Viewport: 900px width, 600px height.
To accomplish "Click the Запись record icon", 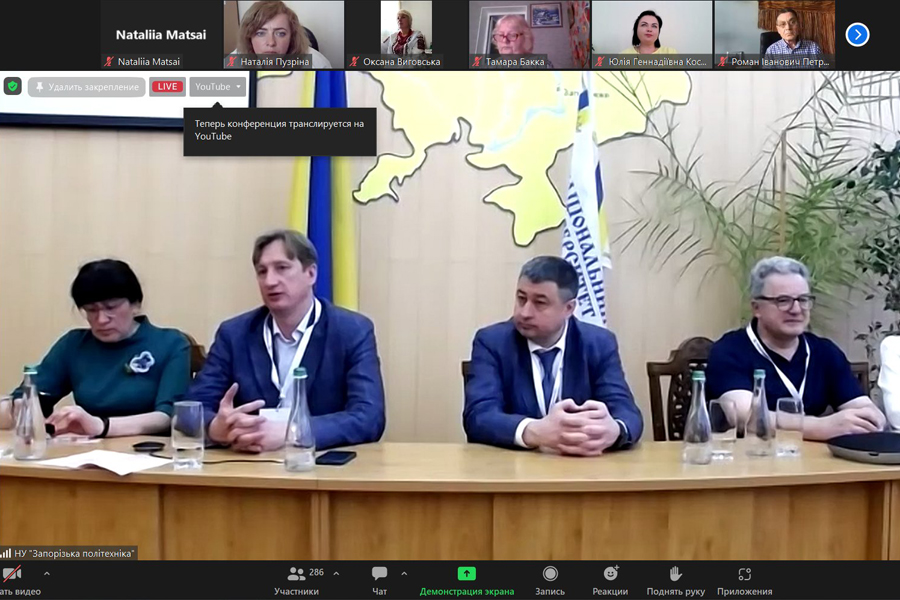I will [x=550, y=574].
